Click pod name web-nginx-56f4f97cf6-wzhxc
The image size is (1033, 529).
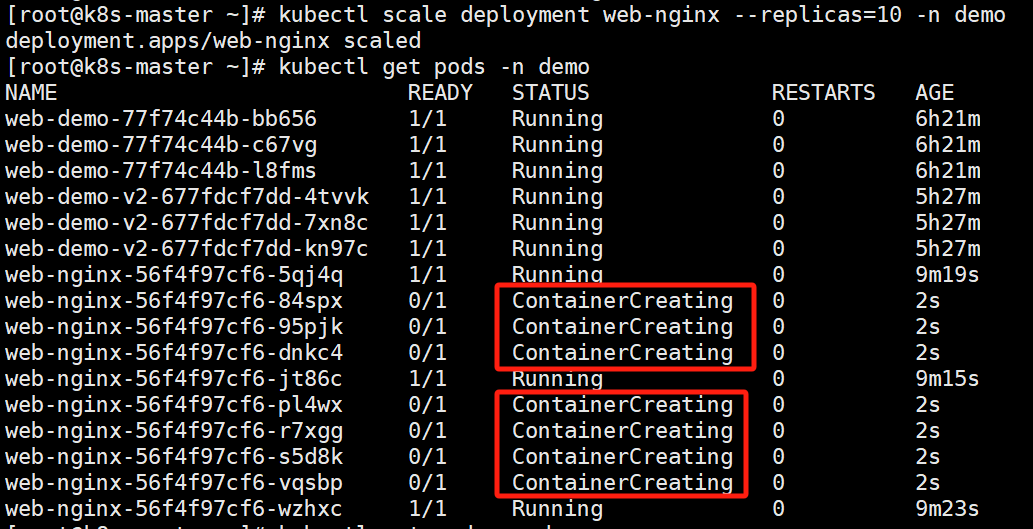(174, 509)
